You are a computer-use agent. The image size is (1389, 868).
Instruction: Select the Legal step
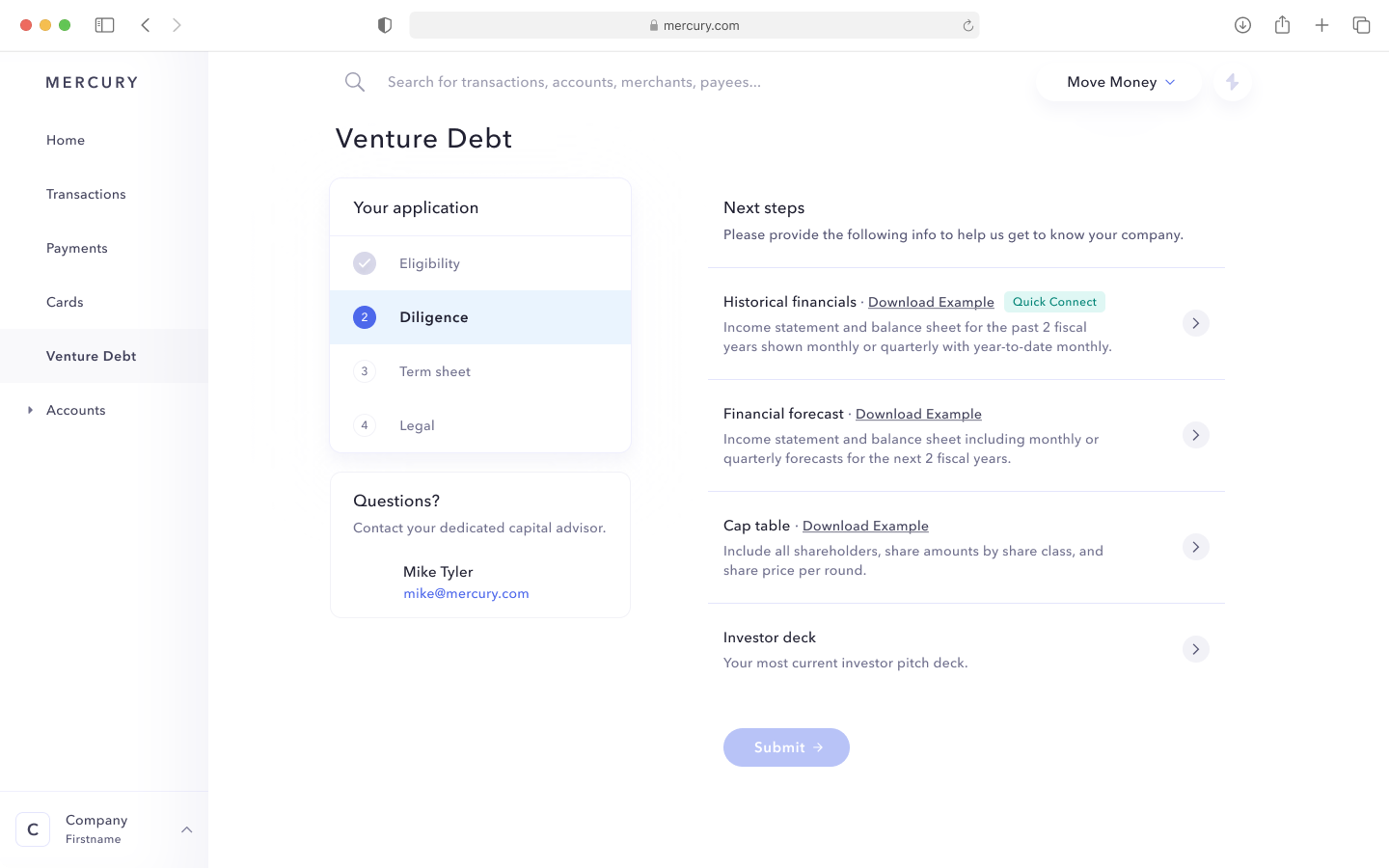click(480, 425)
